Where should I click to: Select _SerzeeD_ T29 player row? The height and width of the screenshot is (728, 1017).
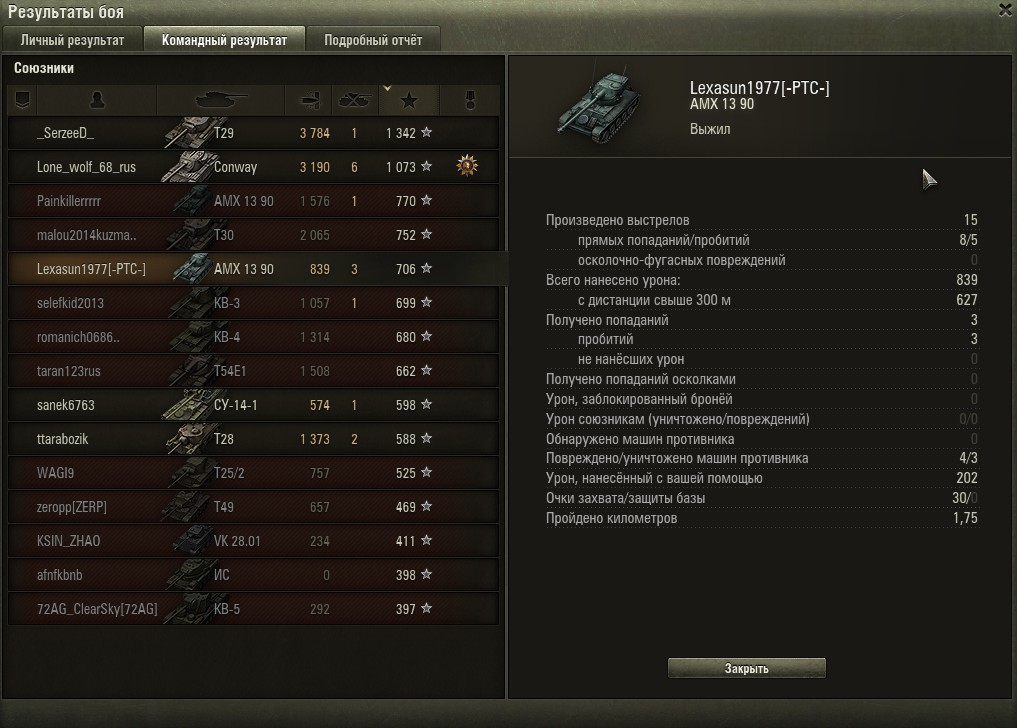(x=254, y=133)
